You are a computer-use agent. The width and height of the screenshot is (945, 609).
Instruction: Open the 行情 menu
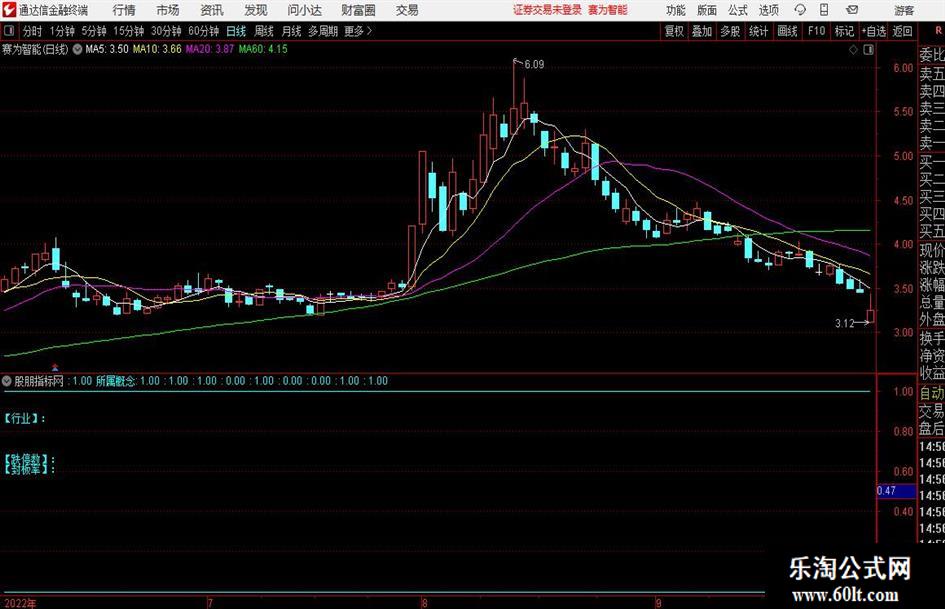tap(124, 10)
